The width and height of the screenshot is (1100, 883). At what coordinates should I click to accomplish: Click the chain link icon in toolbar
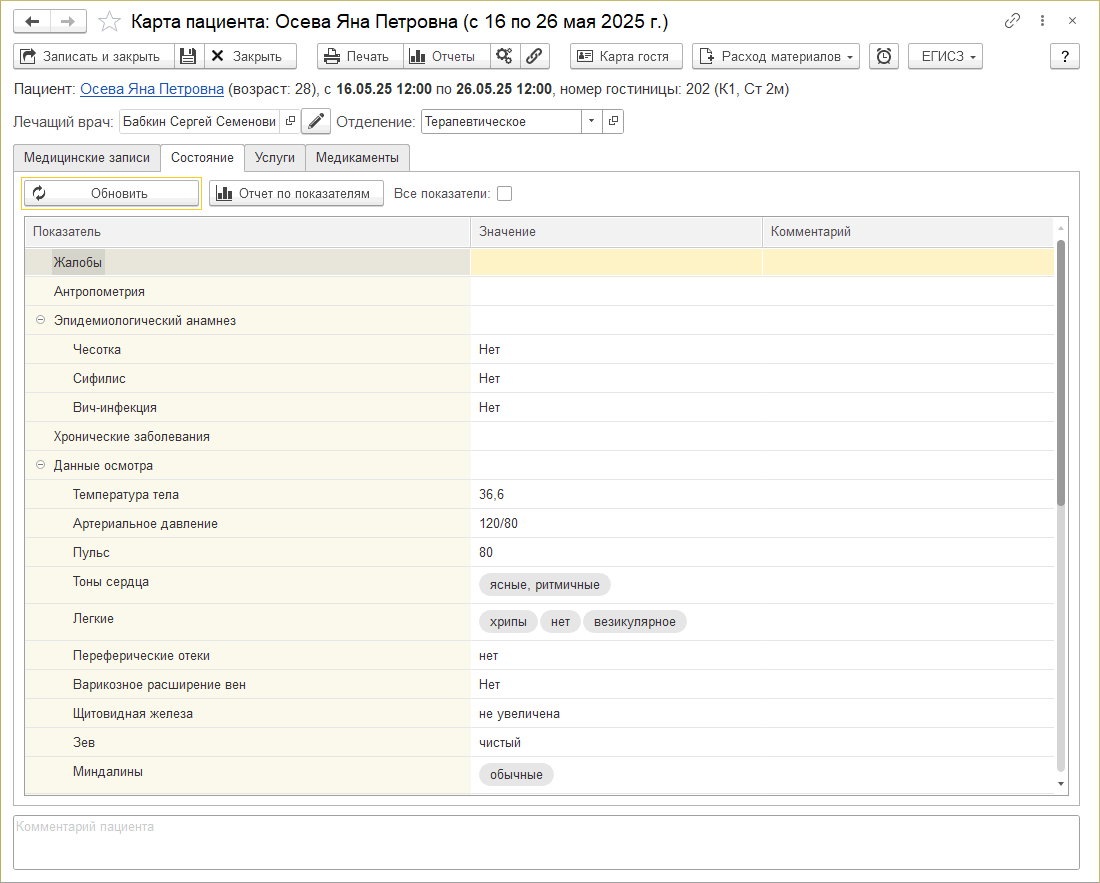point(535,56)
